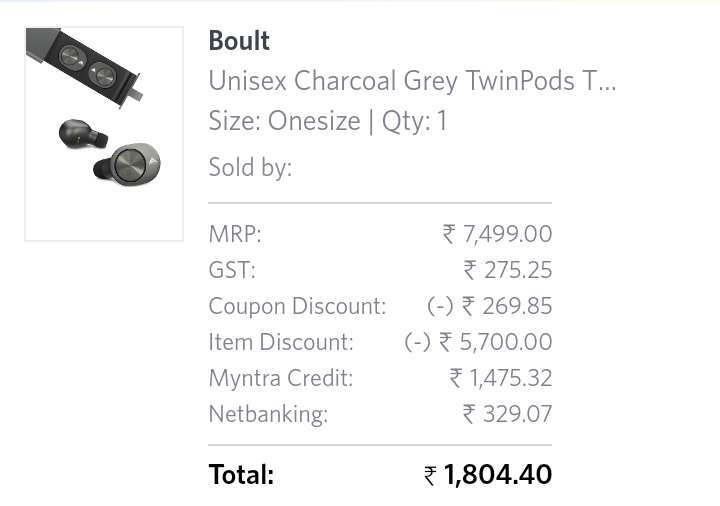Image resolution: width=720 pixels, height=506 pixels.
Task: Click the Sold by label
Action: [250, 167]
